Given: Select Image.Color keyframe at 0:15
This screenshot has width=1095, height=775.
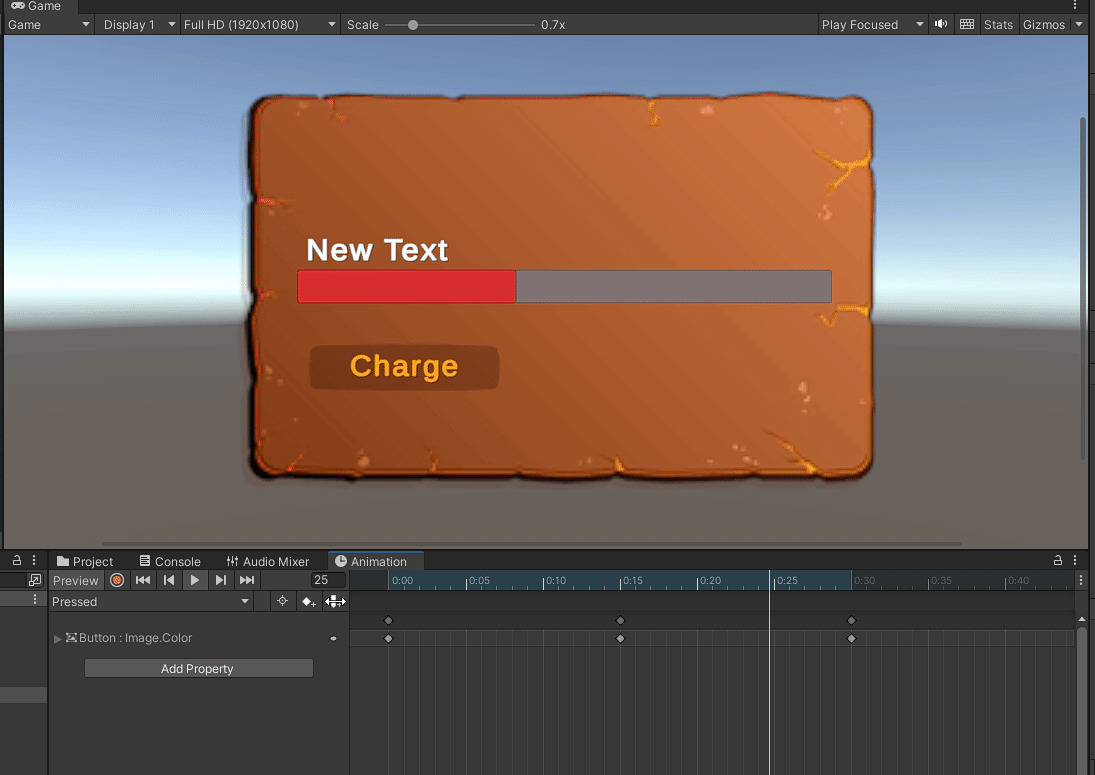Looking at the screenshot, I should coord(620,638).
